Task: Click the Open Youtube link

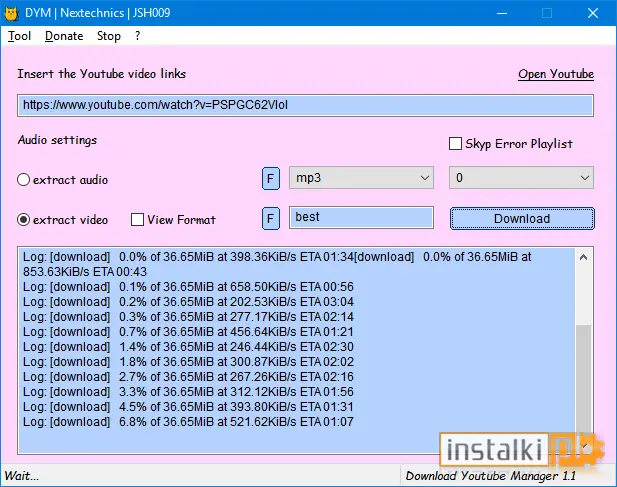Action: 556,74
